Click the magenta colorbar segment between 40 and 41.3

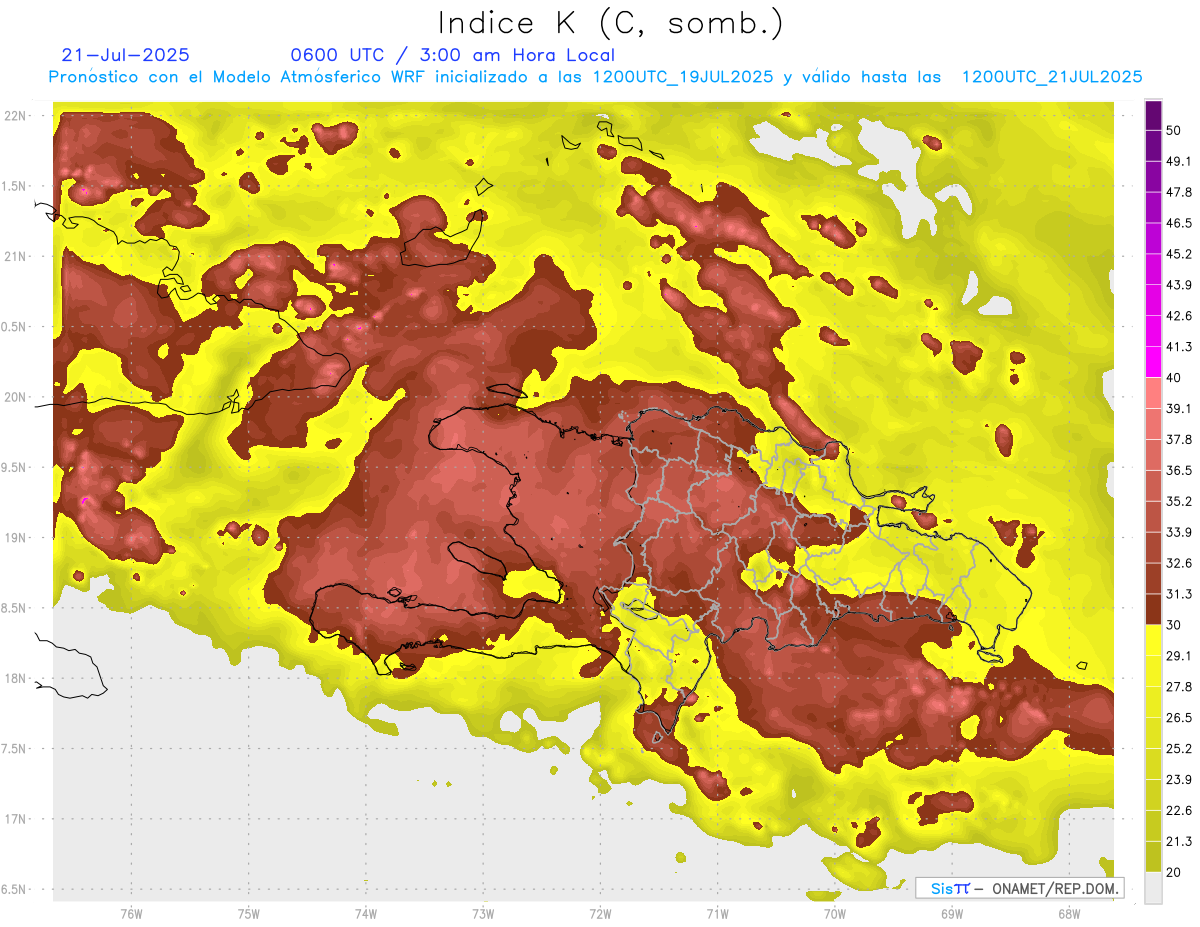[x=1153, y=362]
